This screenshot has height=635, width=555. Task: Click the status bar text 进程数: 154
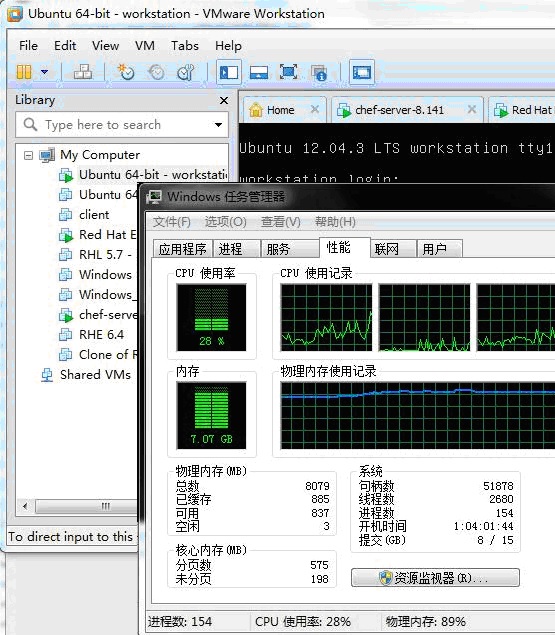click(180, 622)
